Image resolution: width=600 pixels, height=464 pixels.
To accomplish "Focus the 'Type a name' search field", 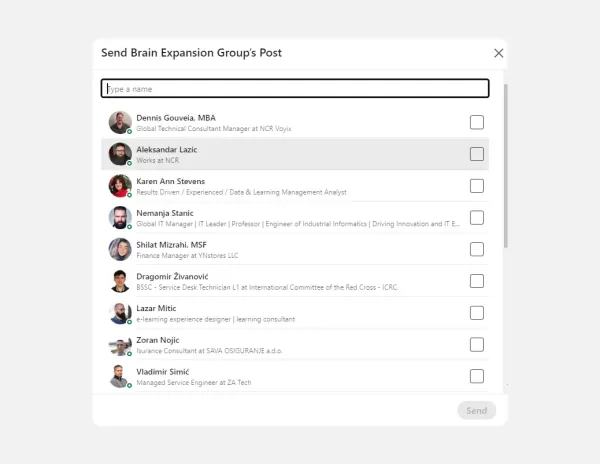I will coord(295,89).
